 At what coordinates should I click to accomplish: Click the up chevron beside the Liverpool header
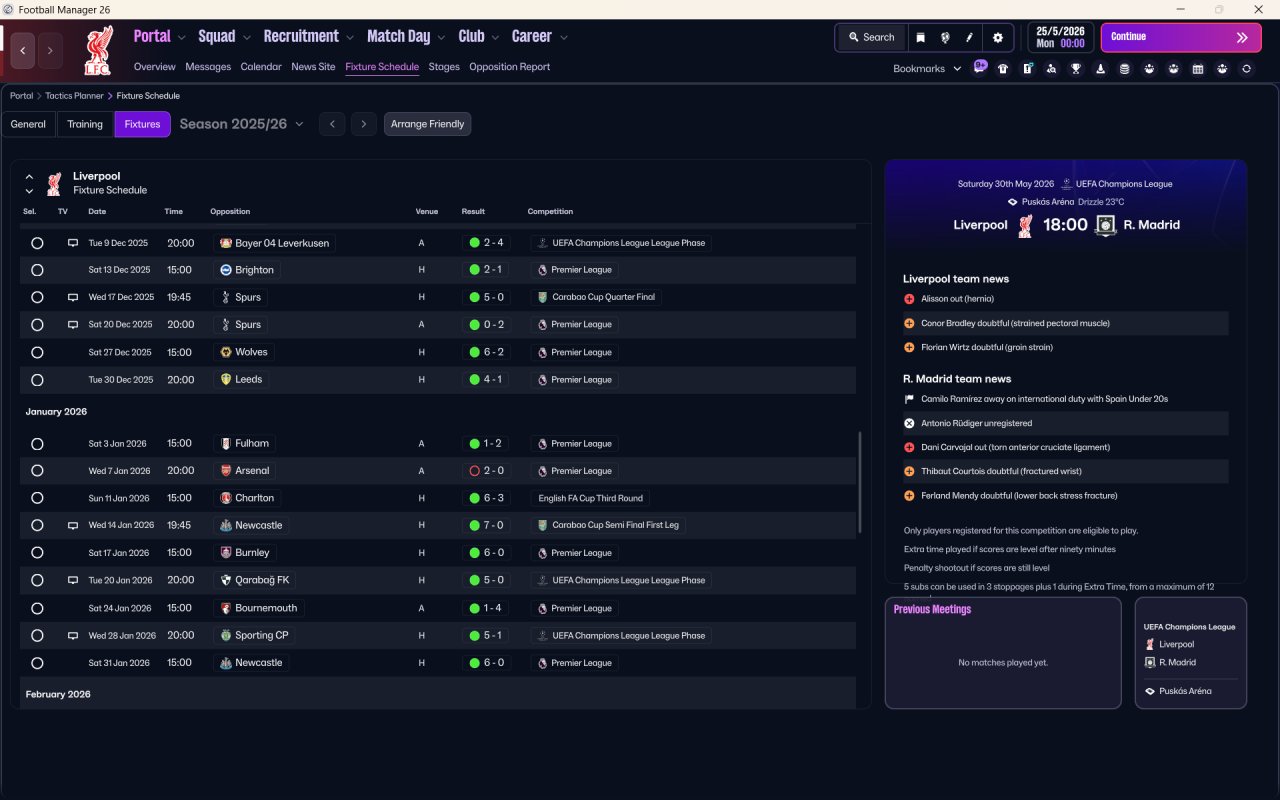point(29,177)
